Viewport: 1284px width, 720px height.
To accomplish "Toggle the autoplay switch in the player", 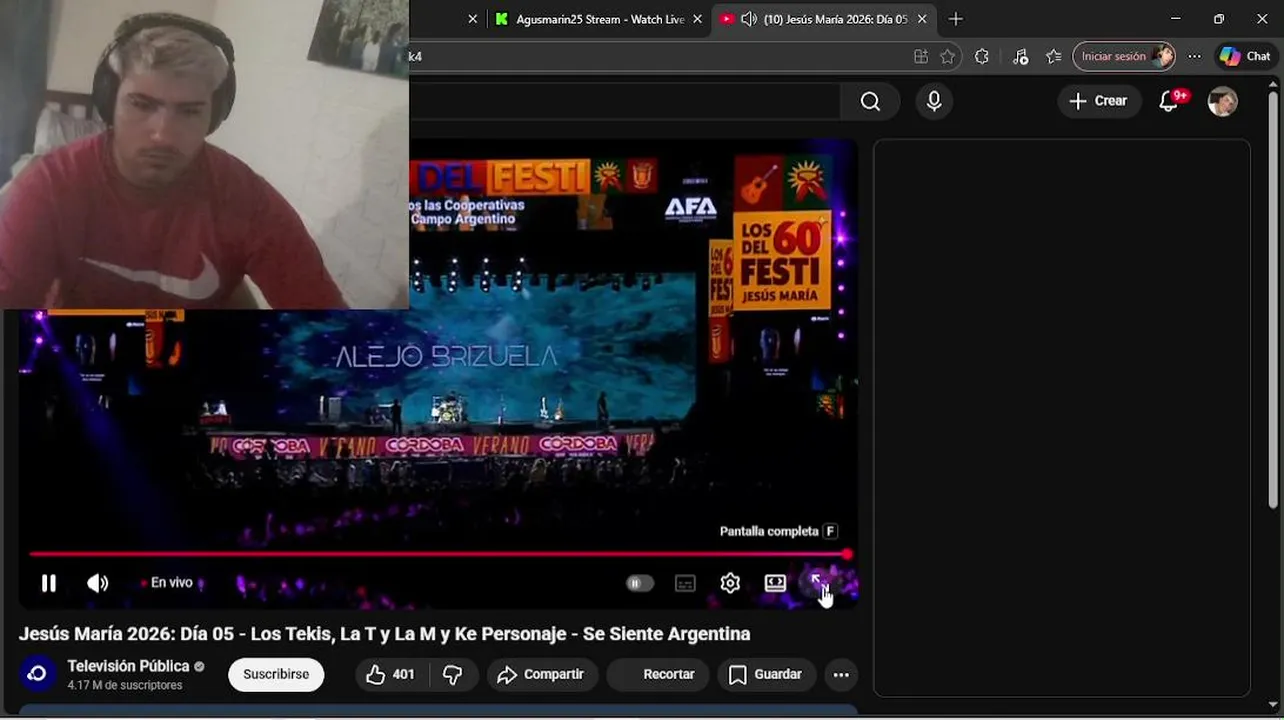I will tap(640, 583).
